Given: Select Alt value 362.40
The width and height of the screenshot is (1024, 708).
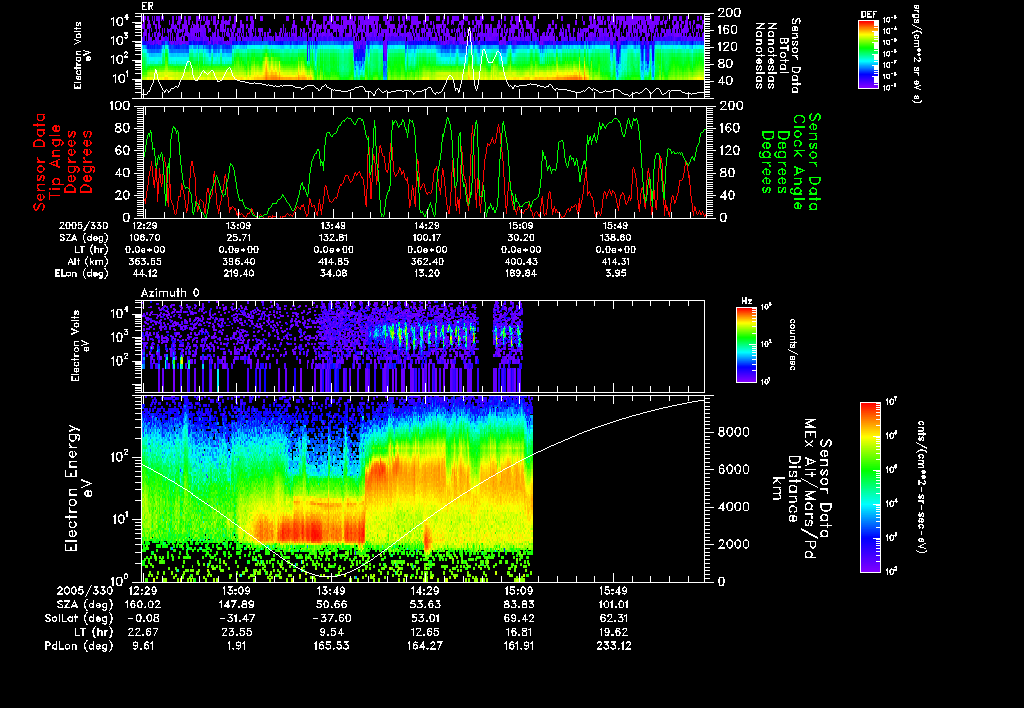Looking at the screenshot, I should [x=427, y=261].
